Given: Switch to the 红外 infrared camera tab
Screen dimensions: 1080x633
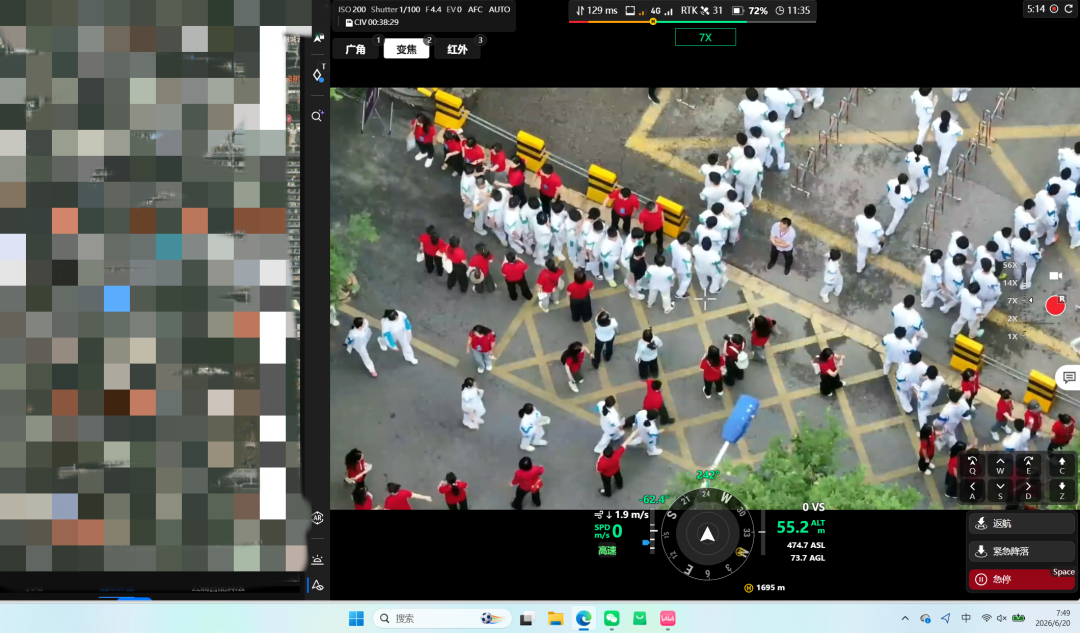Looking at the screenshot, I should pos(457,49).
